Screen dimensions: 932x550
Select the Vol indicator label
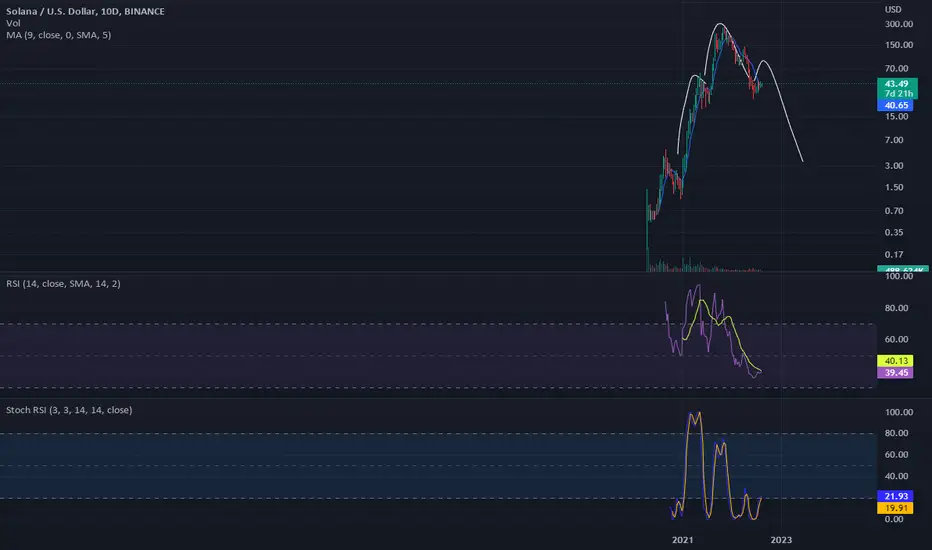coord(13,23)
